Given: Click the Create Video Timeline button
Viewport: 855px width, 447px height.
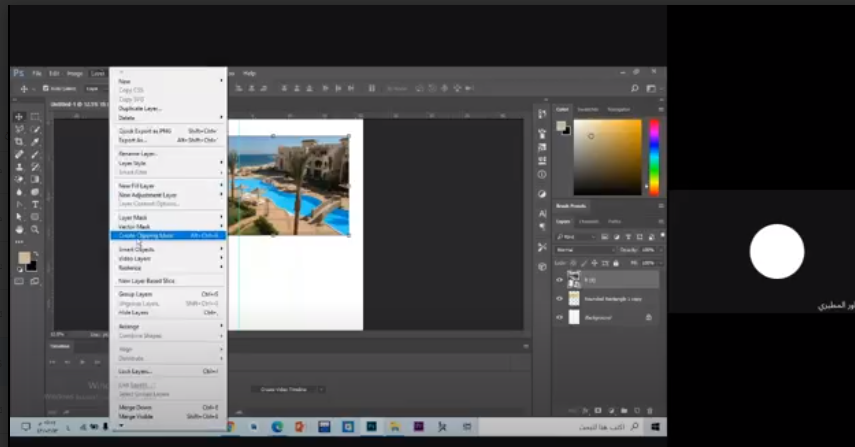Looking at the screenshot, I should pyautogui.click(x=284, y=389).
